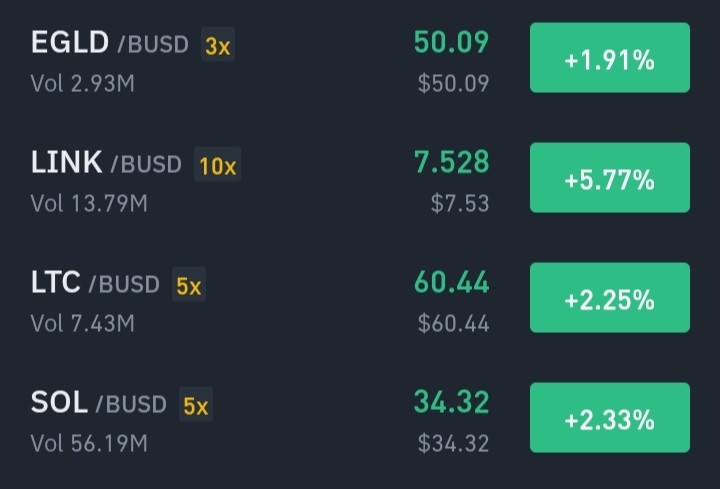Click the $60.44 USD value for LTC
This screenshot has height=489, width=720.
pos(453,323)
